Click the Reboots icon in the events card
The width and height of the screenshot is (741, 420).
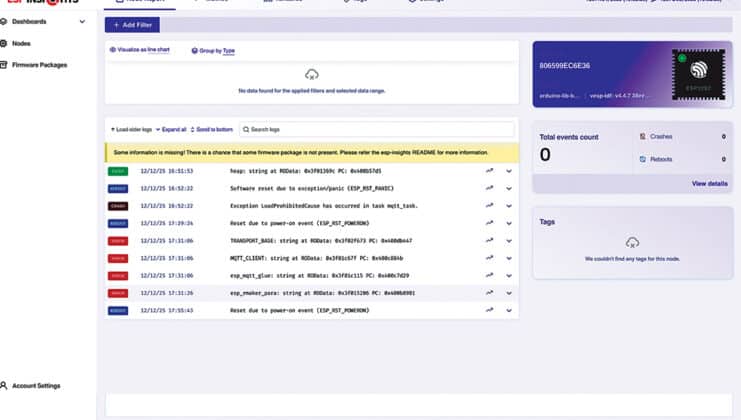643,159
